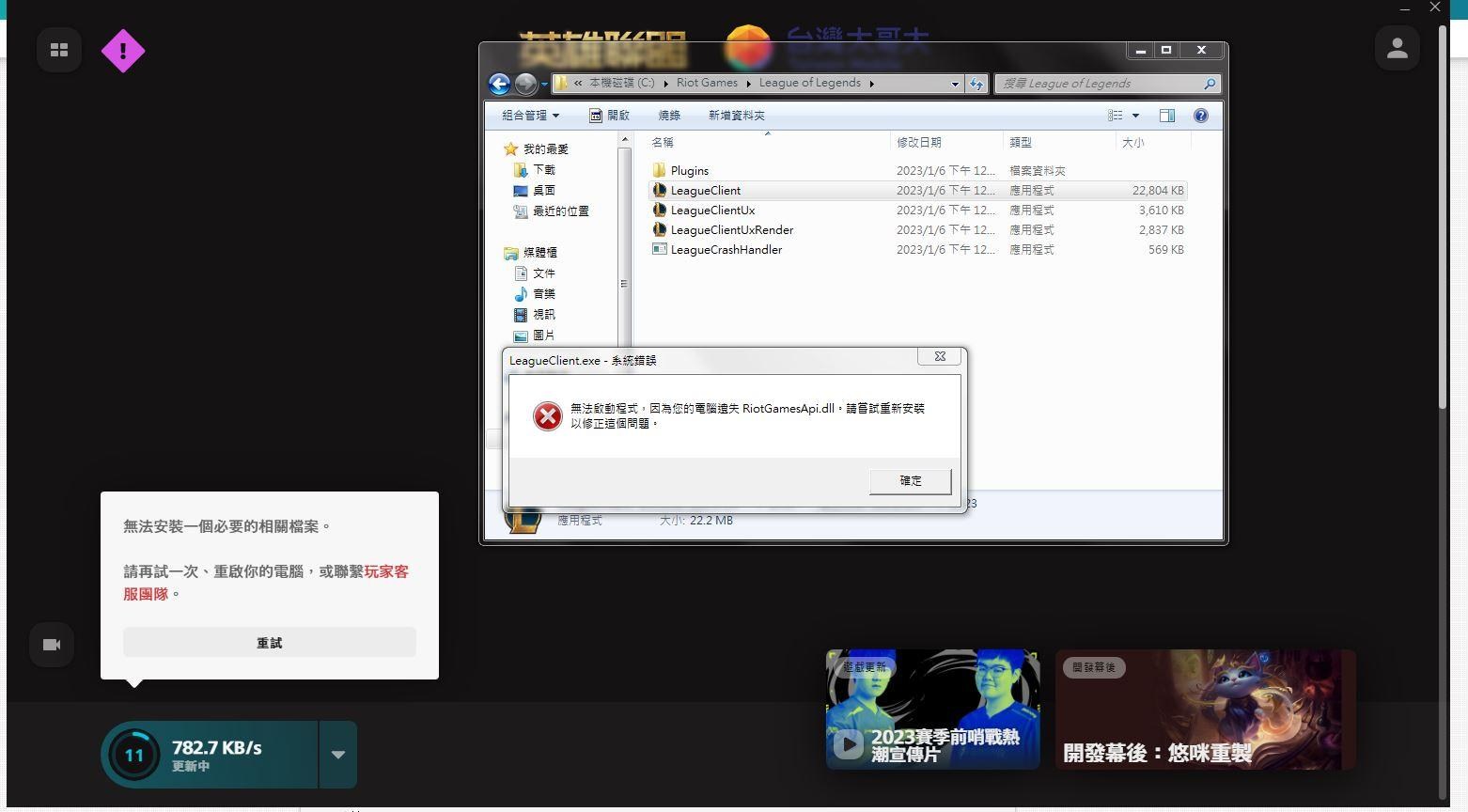This screenshot has height=812, width=1468.
Task: Open the Plugins folder
Action: tap(919, 171)
